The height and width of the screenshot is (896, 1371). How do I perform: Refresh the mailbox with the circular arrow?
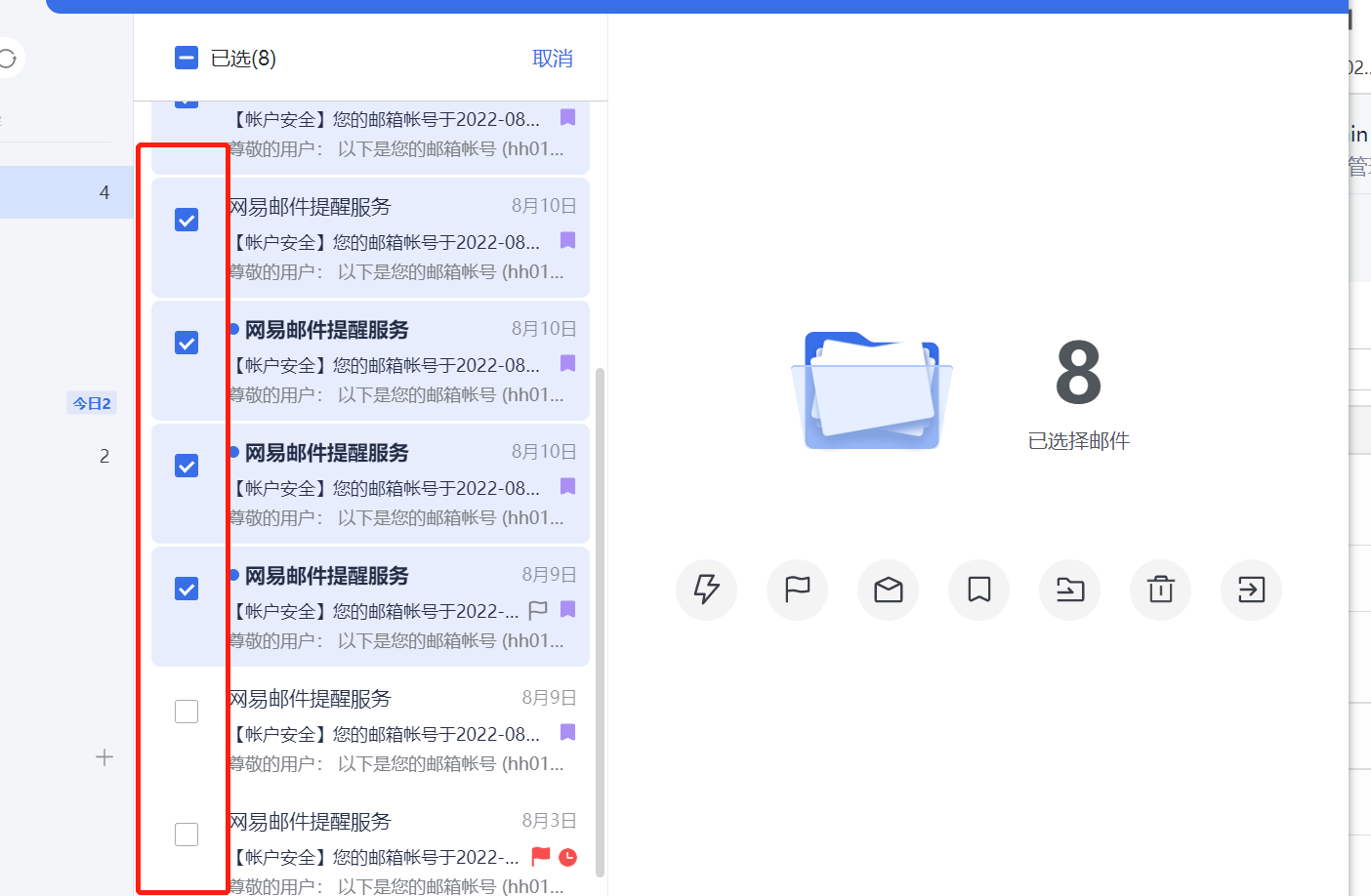[x=8, y=58]
